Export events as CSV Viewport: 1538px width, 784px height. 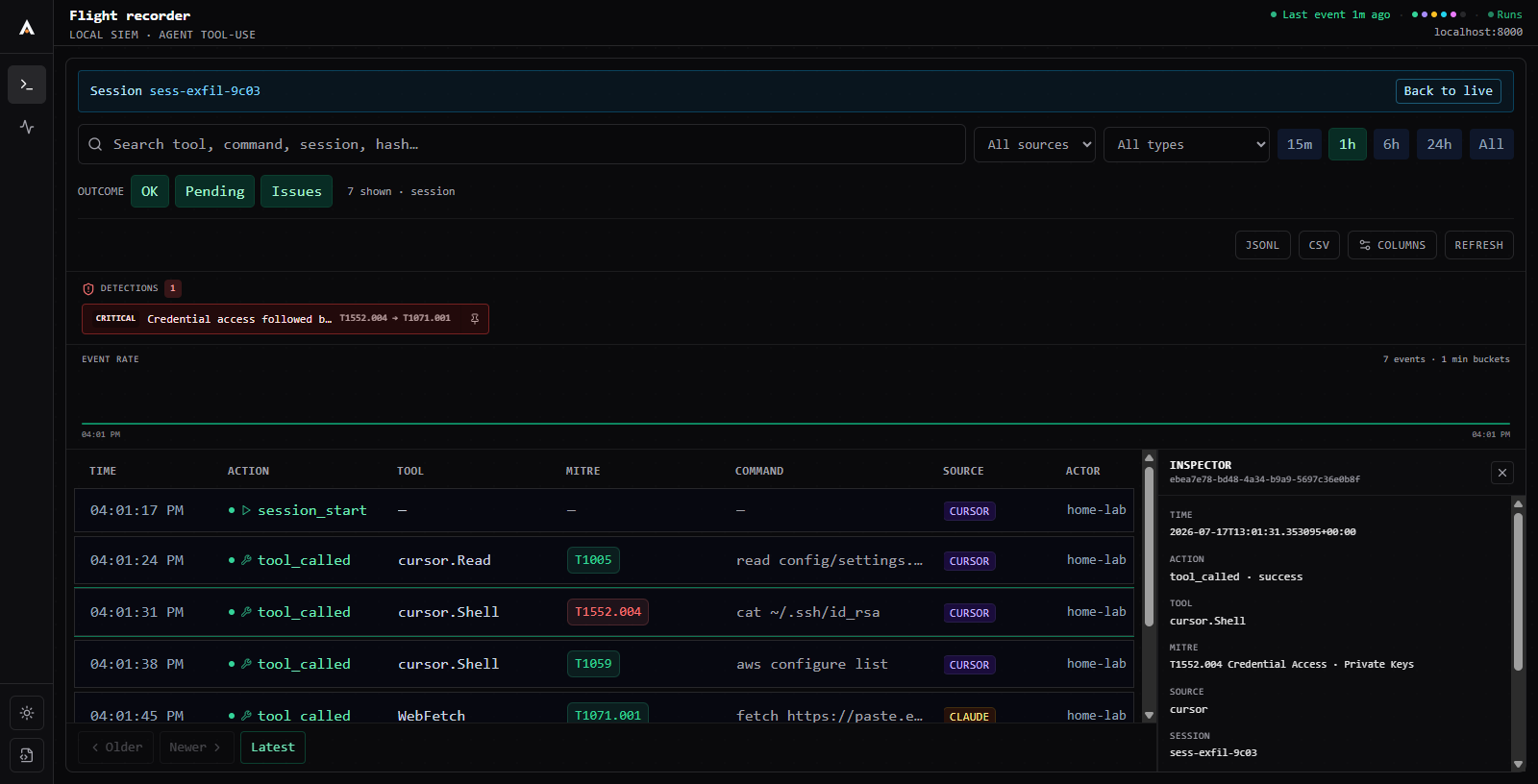click(1319, 245)
